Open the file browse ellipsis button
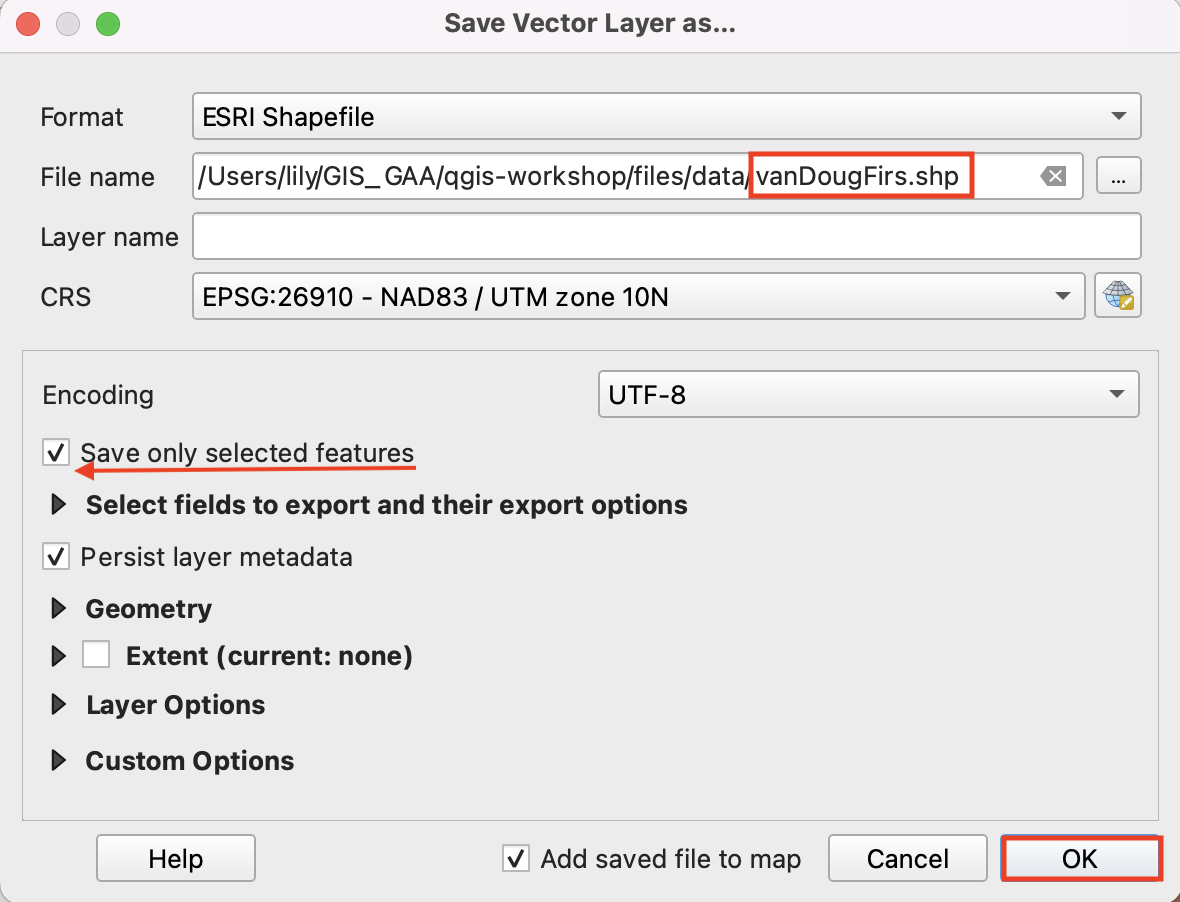The image size is (1180, 902). click(x=1118, y=177)
